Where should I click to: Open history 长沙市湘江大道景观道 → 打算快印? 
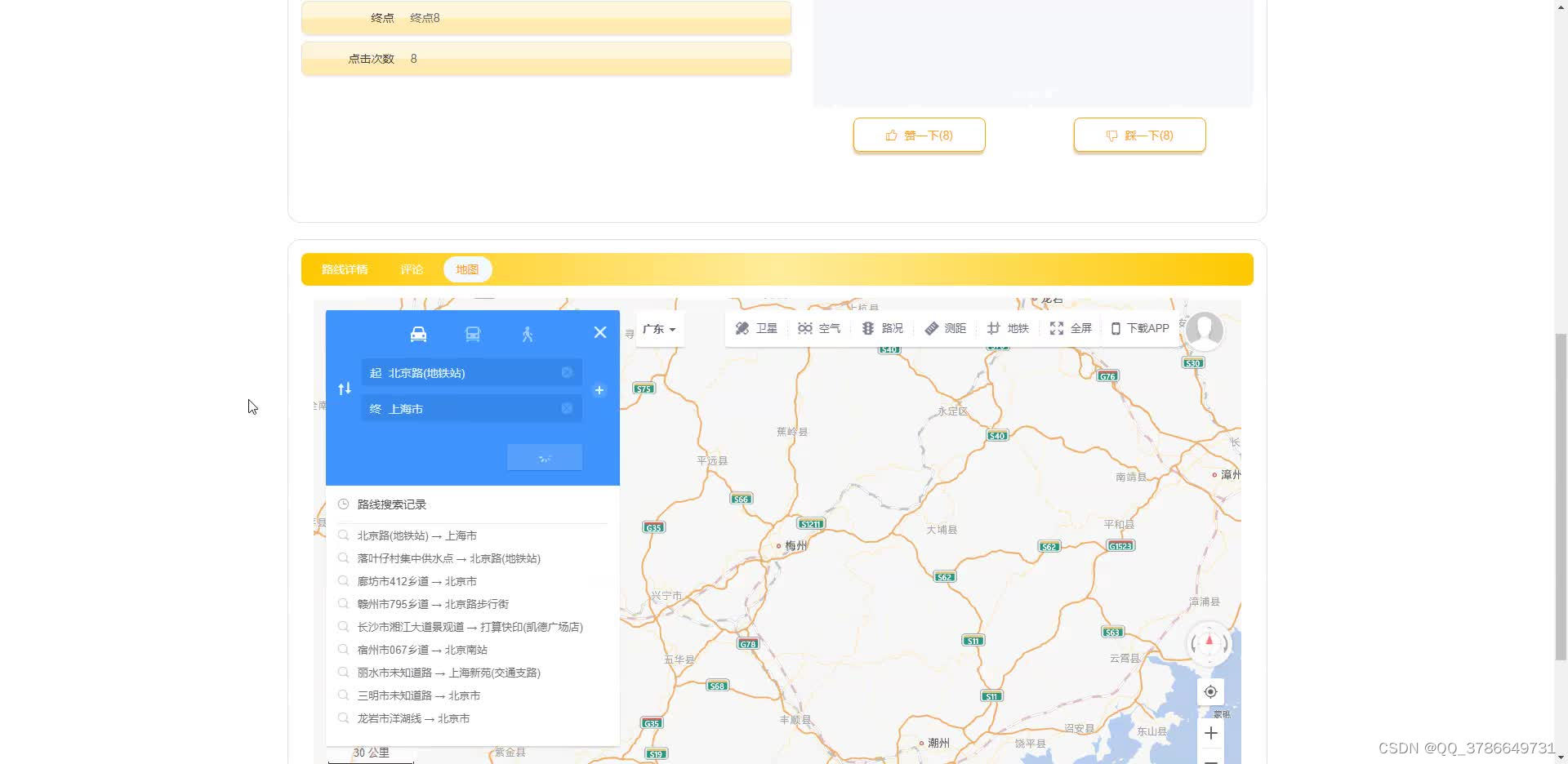click(x=470, y=627)
